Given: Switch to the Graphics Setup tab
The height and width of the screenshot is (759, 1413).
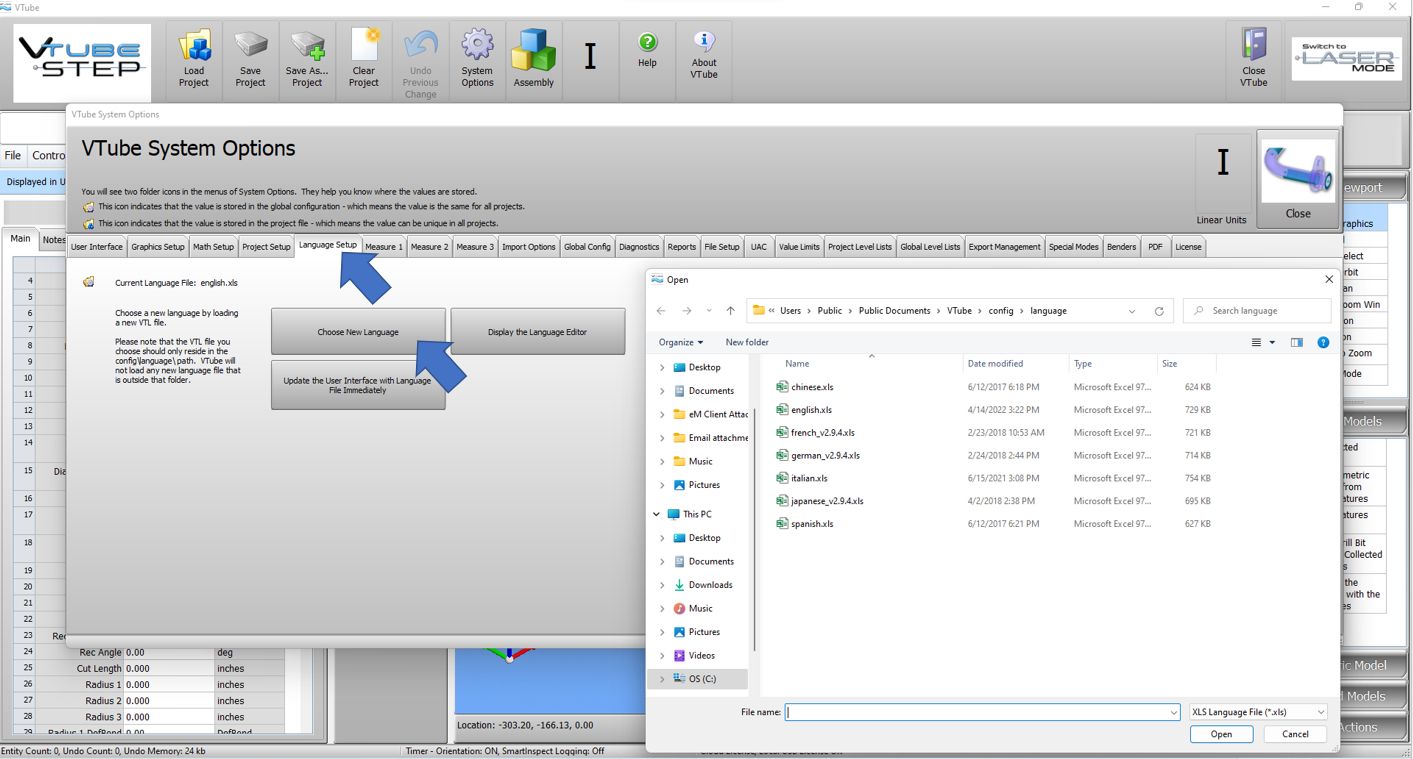Looking at the screenshot, I should 158,247.
